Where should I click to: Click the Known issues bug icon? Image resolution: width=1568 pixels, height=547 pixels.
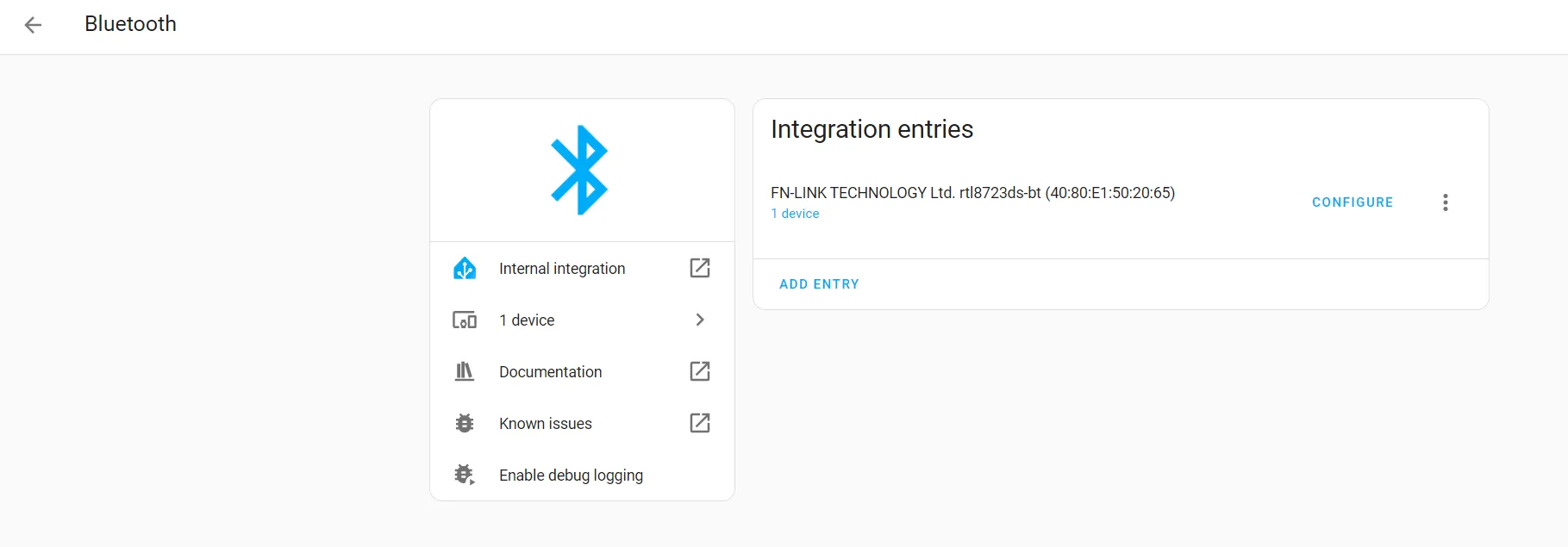[x=465, y=423]
